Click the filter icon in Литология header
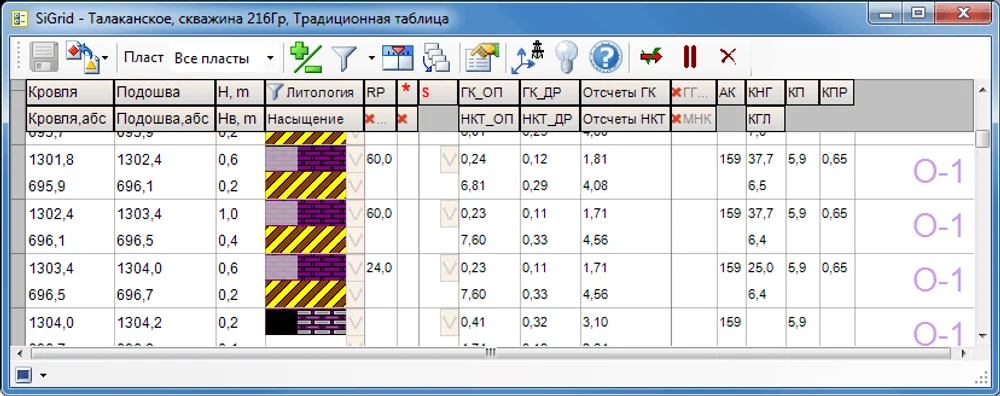Screen dimensions: 1000x396 [275, 92]
